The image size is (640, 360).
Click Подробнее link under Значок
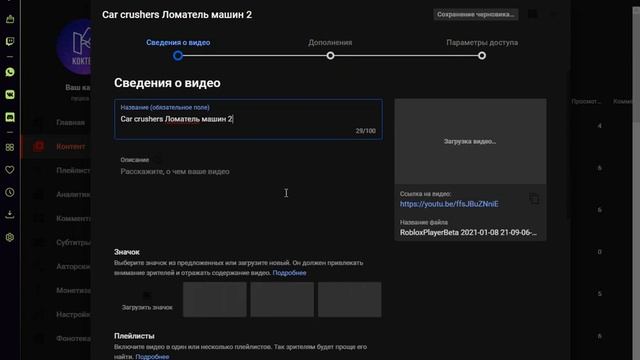click(289, 273)
